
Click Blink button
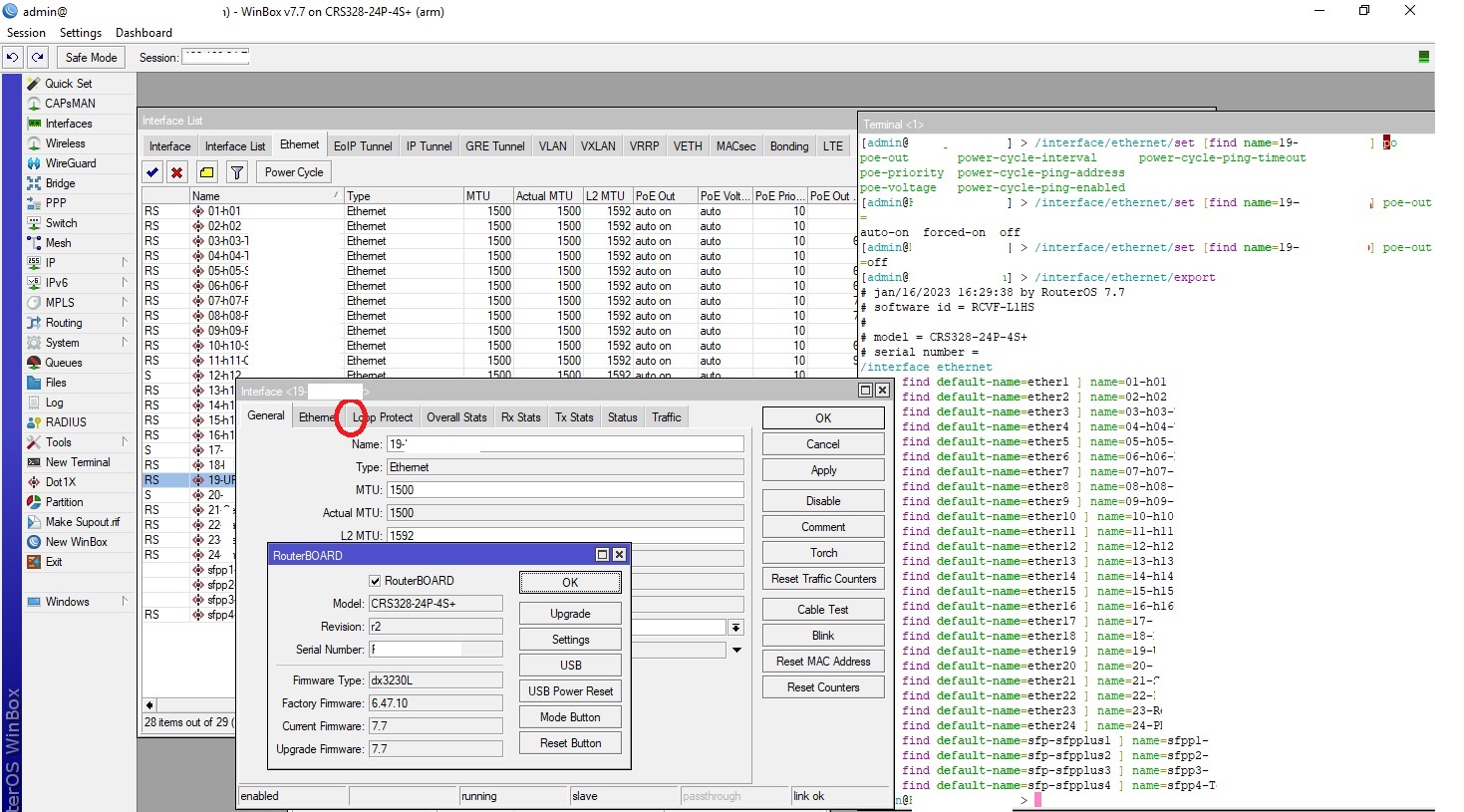point(823,636)
